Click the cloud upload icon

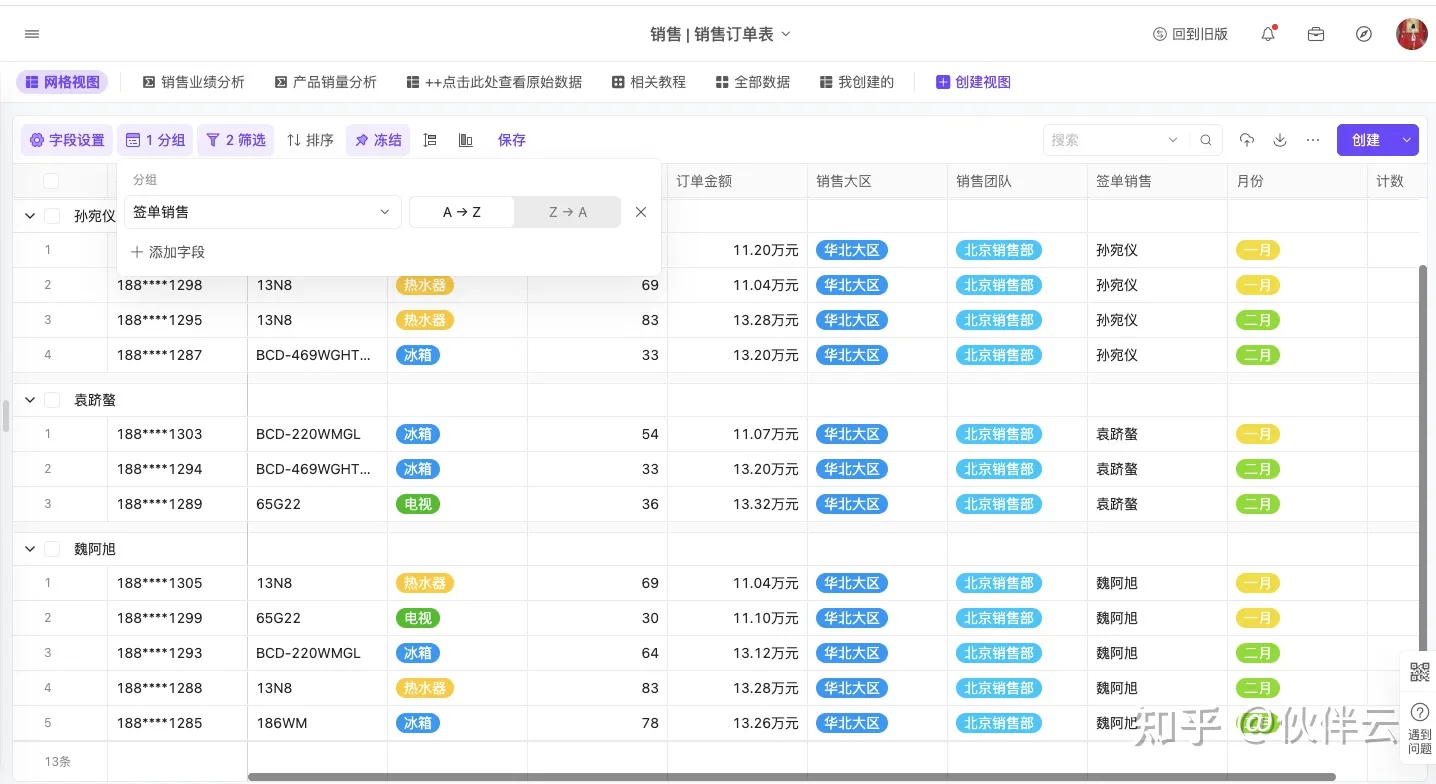point(1247,140)
